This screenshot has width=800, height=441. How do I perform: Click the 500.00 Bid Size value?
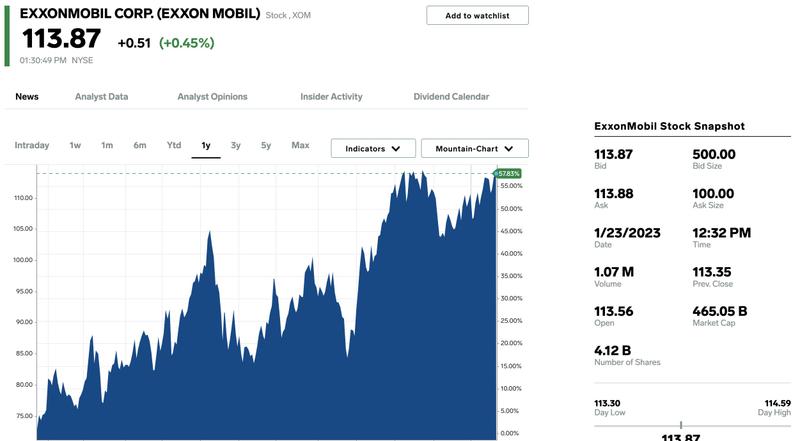click(x=714, y=154)
